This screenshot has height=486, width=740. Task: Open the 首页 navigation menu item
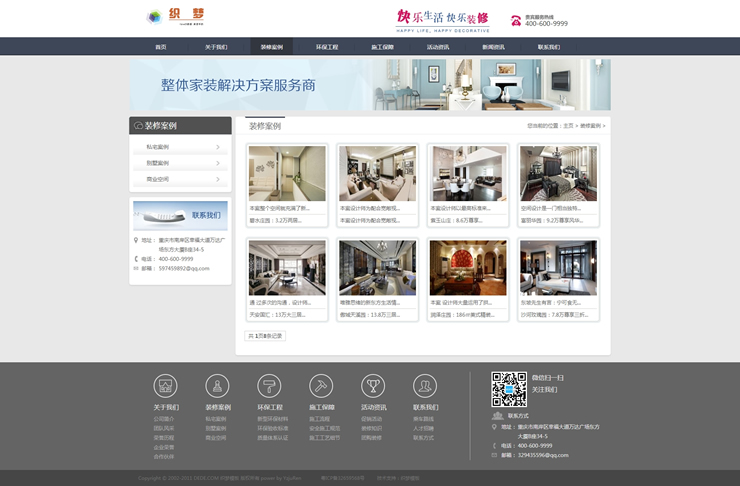tap(160, 47)
